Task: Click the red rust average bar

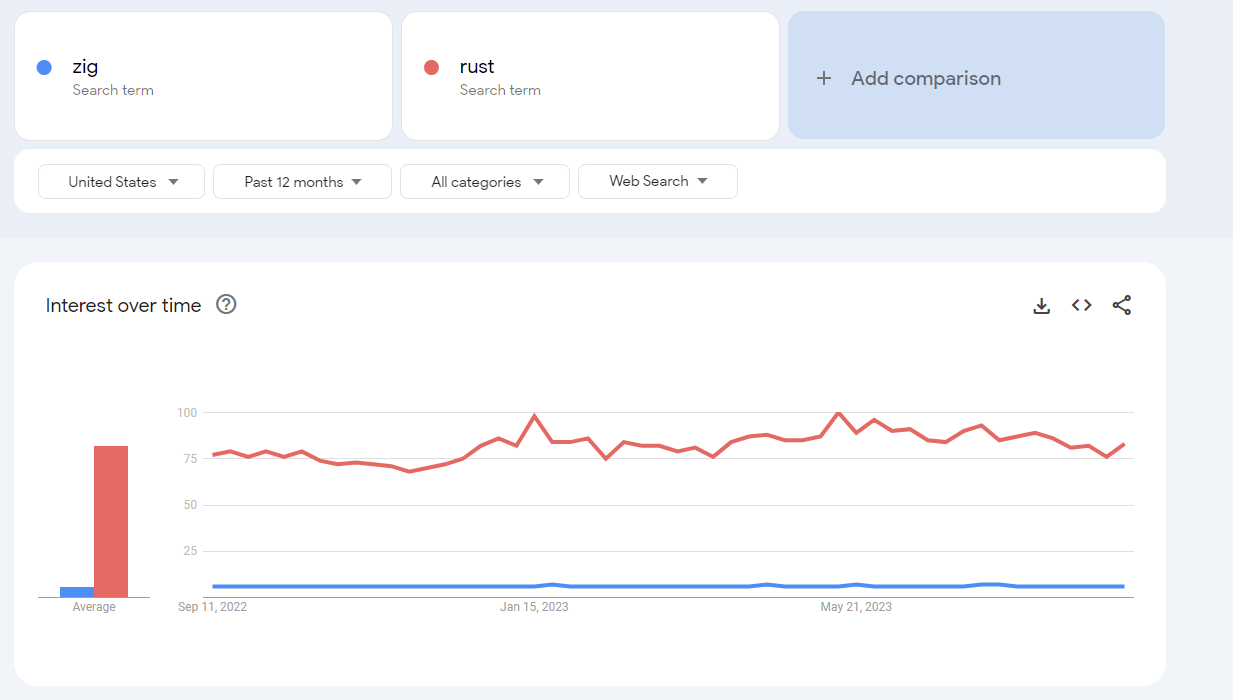Action: tap(111, 521)
